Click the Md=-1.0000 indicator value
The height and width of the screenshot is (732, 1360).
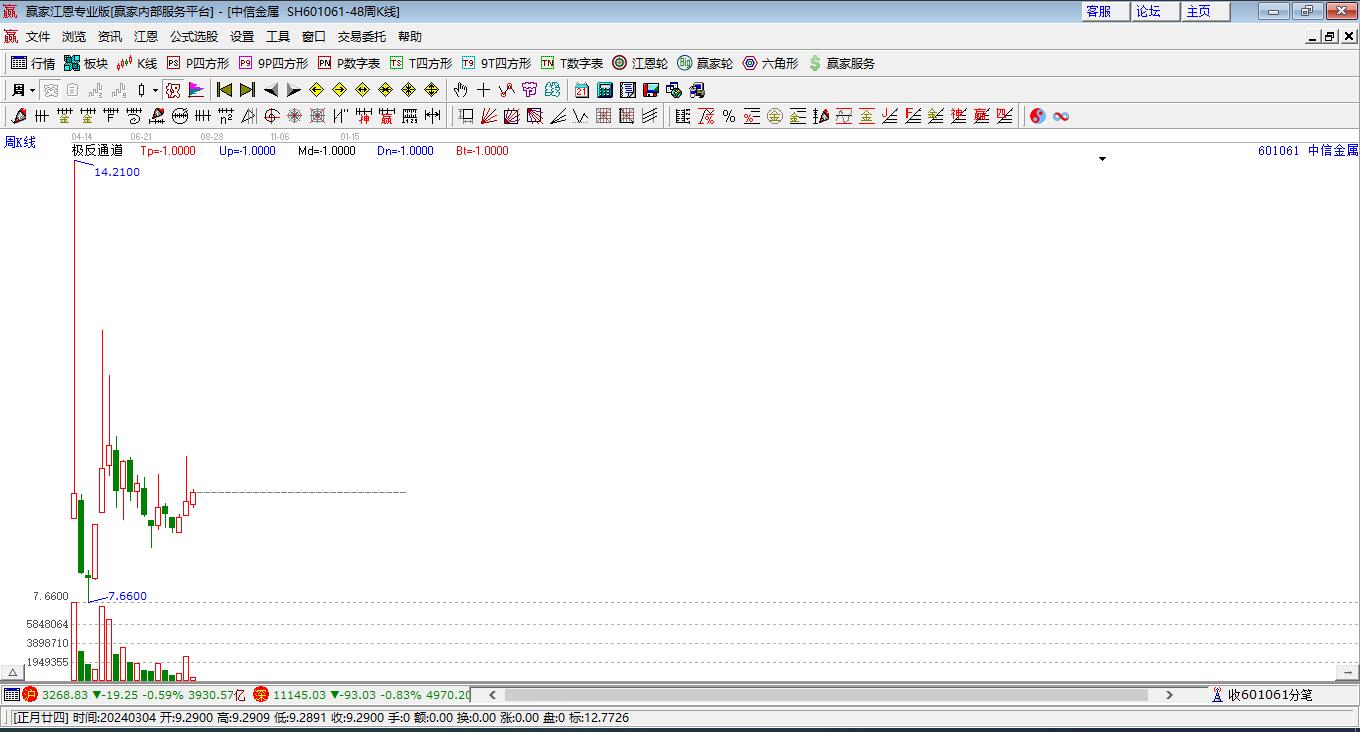click(x=327, y=151)
